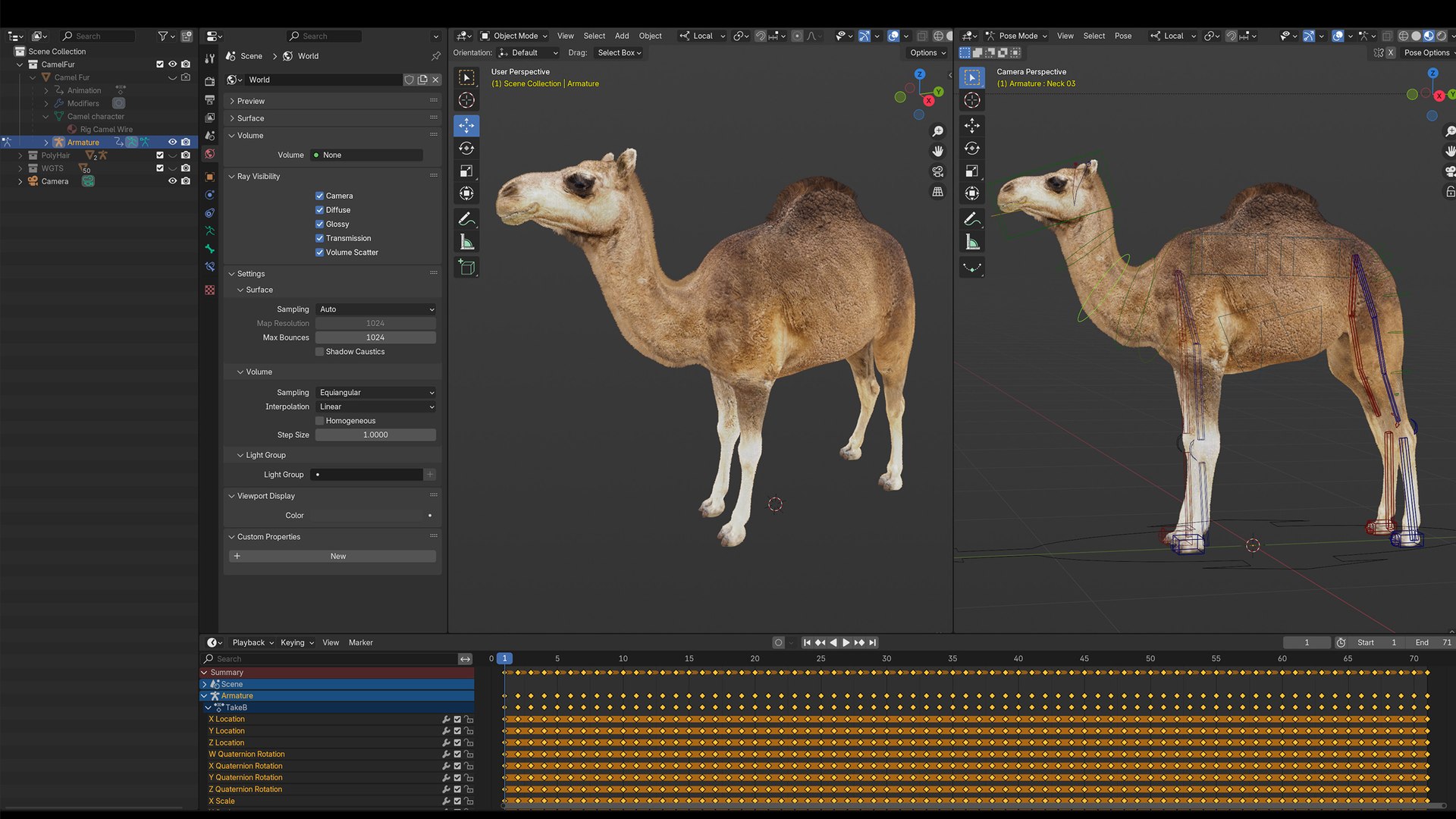Open the Object Mode dropdown
This screenshot has width=1456, height=819.
pyautogui.click(x=513, y=36)
